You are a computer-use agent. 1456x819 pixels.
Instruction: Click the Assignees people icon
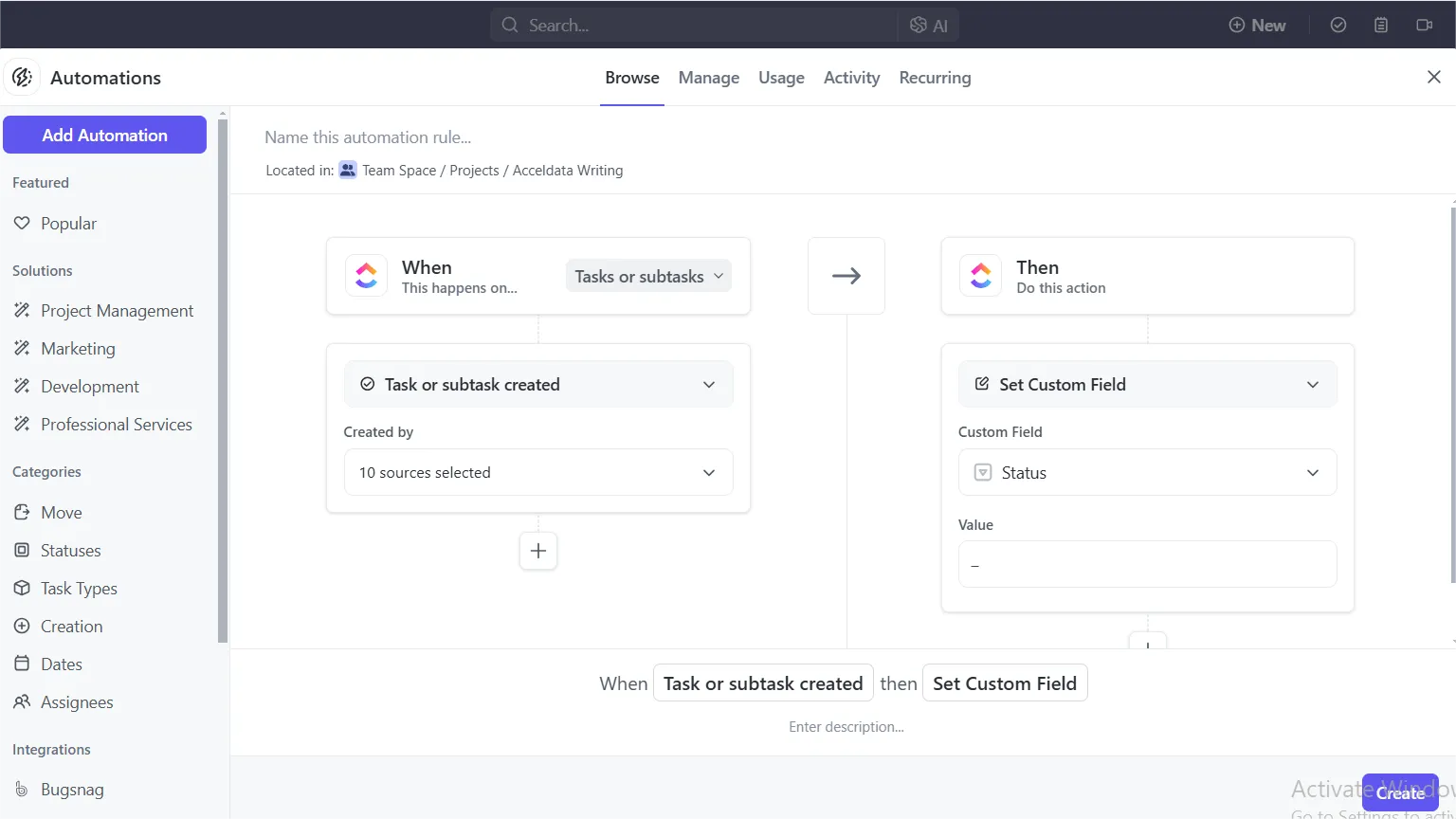(22, 701)
